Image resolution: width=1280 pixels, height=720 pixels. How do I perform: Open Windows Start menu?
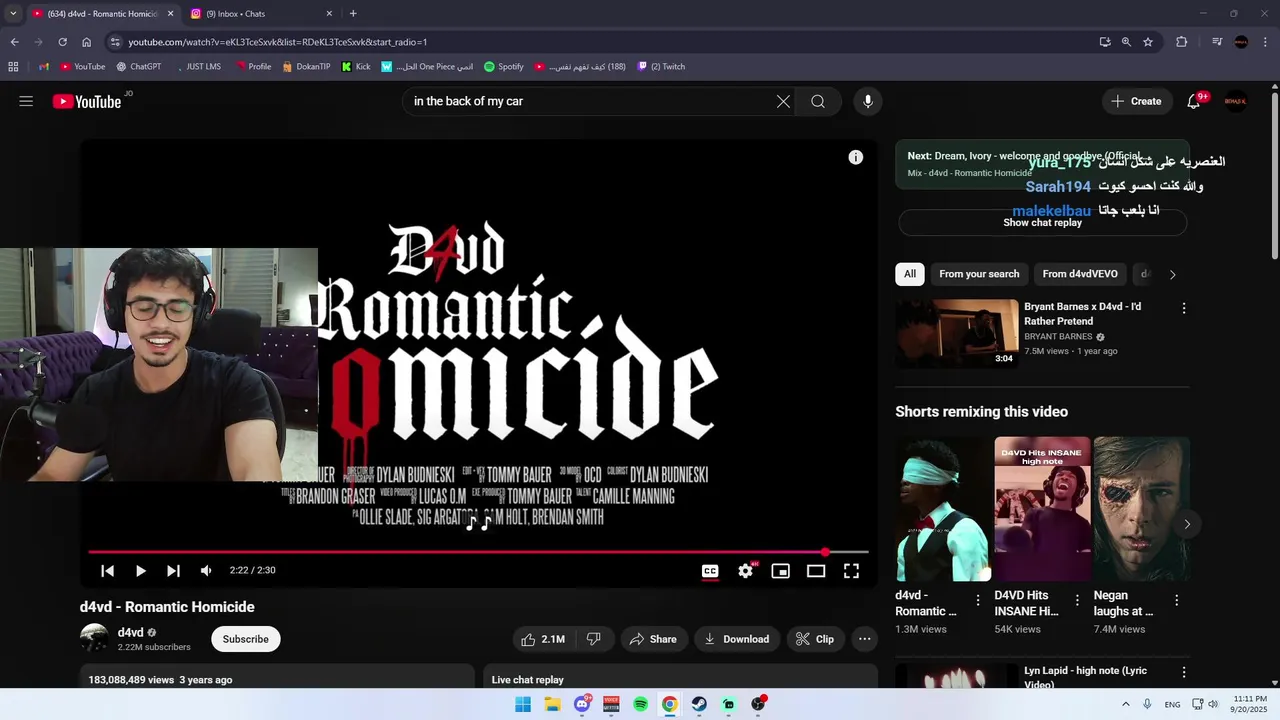click(523, 704)
